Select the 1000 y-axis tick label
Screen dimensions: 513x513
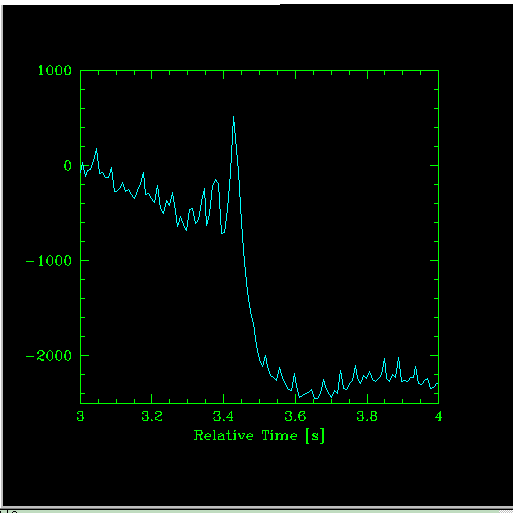point(55,70)
